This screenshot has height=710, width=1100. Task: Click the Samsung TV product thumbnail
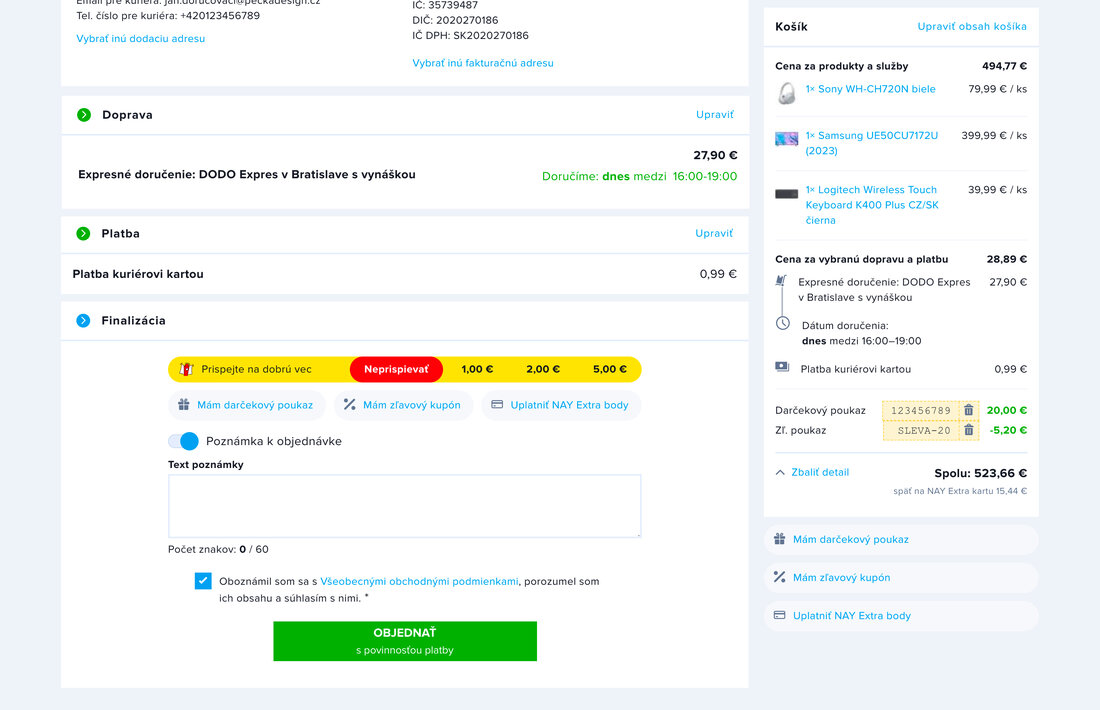tap(787, 139)
